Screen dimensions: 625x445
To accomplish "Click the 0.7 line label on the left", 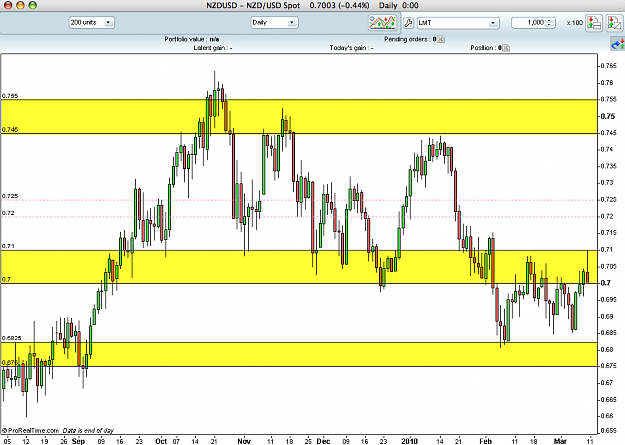I will [6, 280].
